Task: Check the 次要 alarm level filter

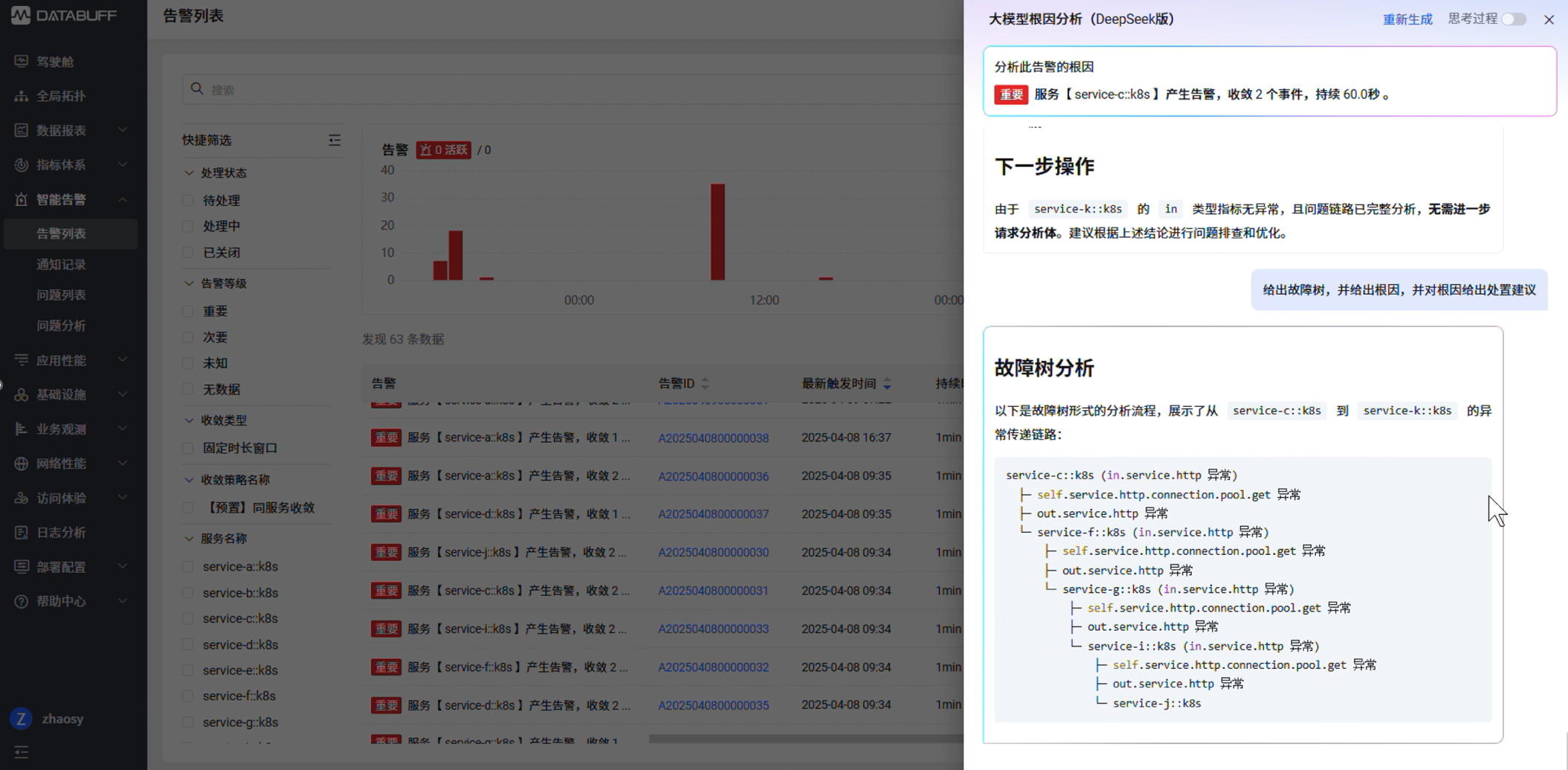Action: (188, 337)
